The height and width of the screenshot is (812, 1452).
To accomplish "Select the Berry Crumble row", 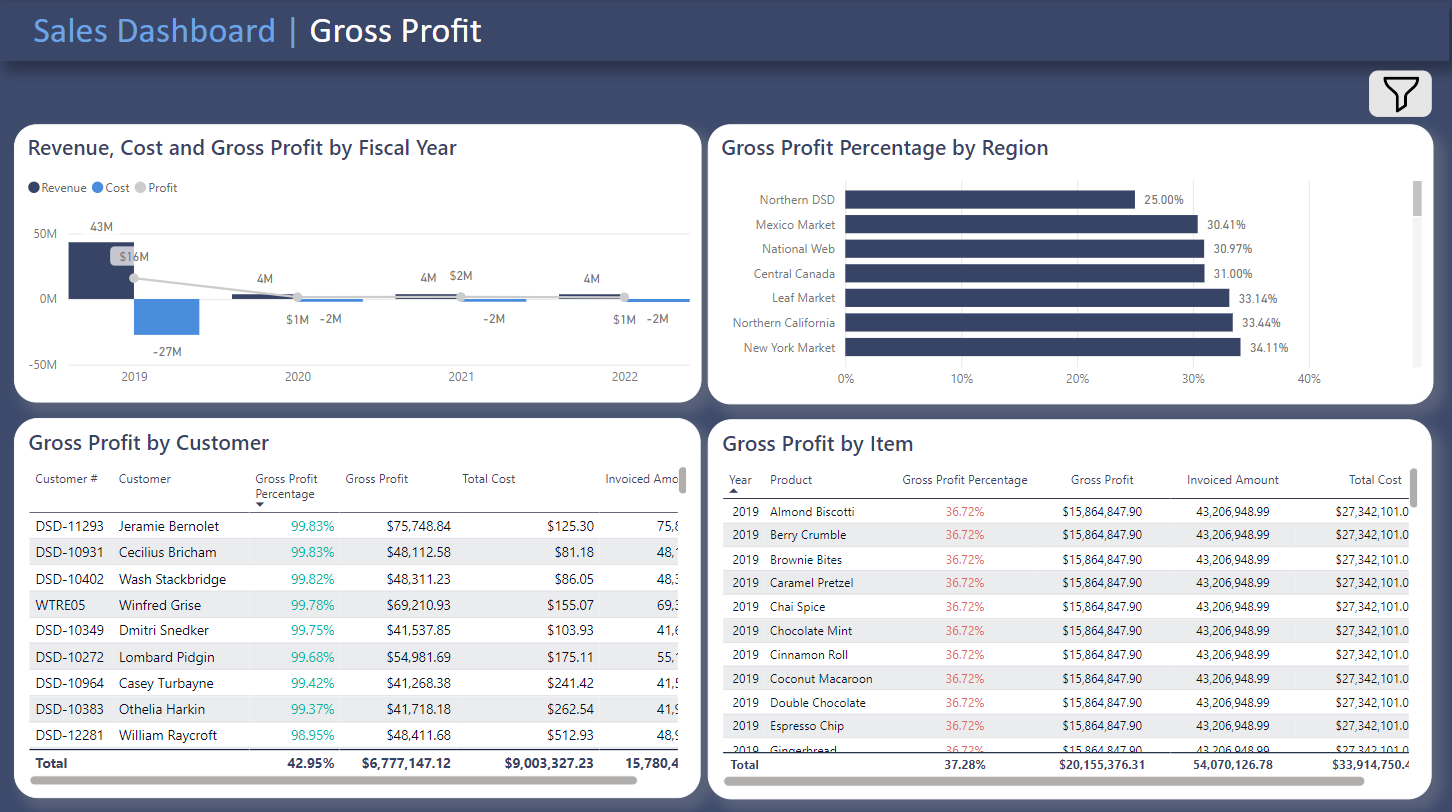I will coord(1066,535).
